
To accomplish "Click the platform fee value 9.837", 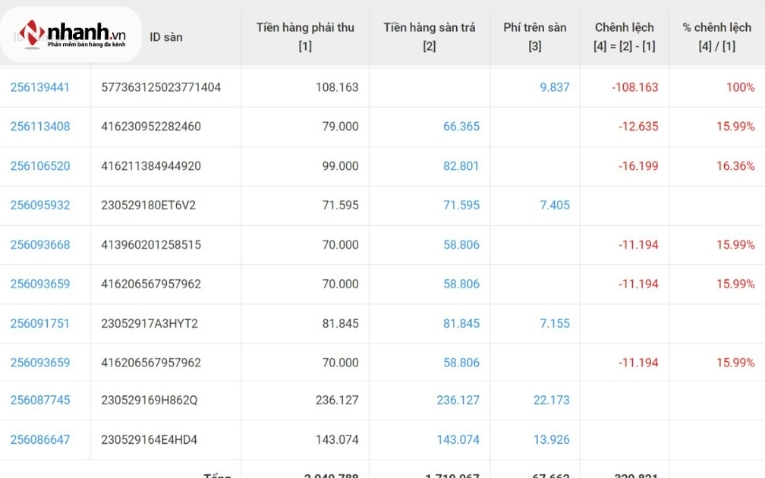I will pyautogui.click(x=554, y=87).
